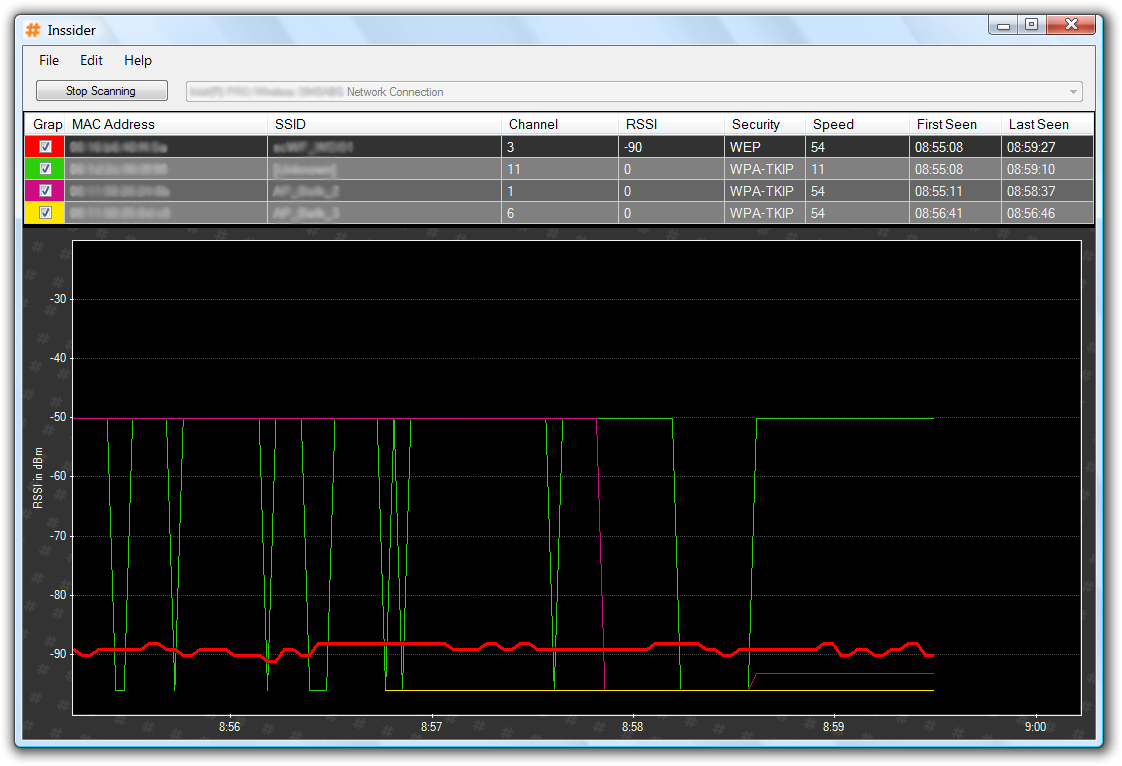Click the WPA-TKIP cell in channel 11 row
This screenshot has width=1122, height=766.
point(765,169)
